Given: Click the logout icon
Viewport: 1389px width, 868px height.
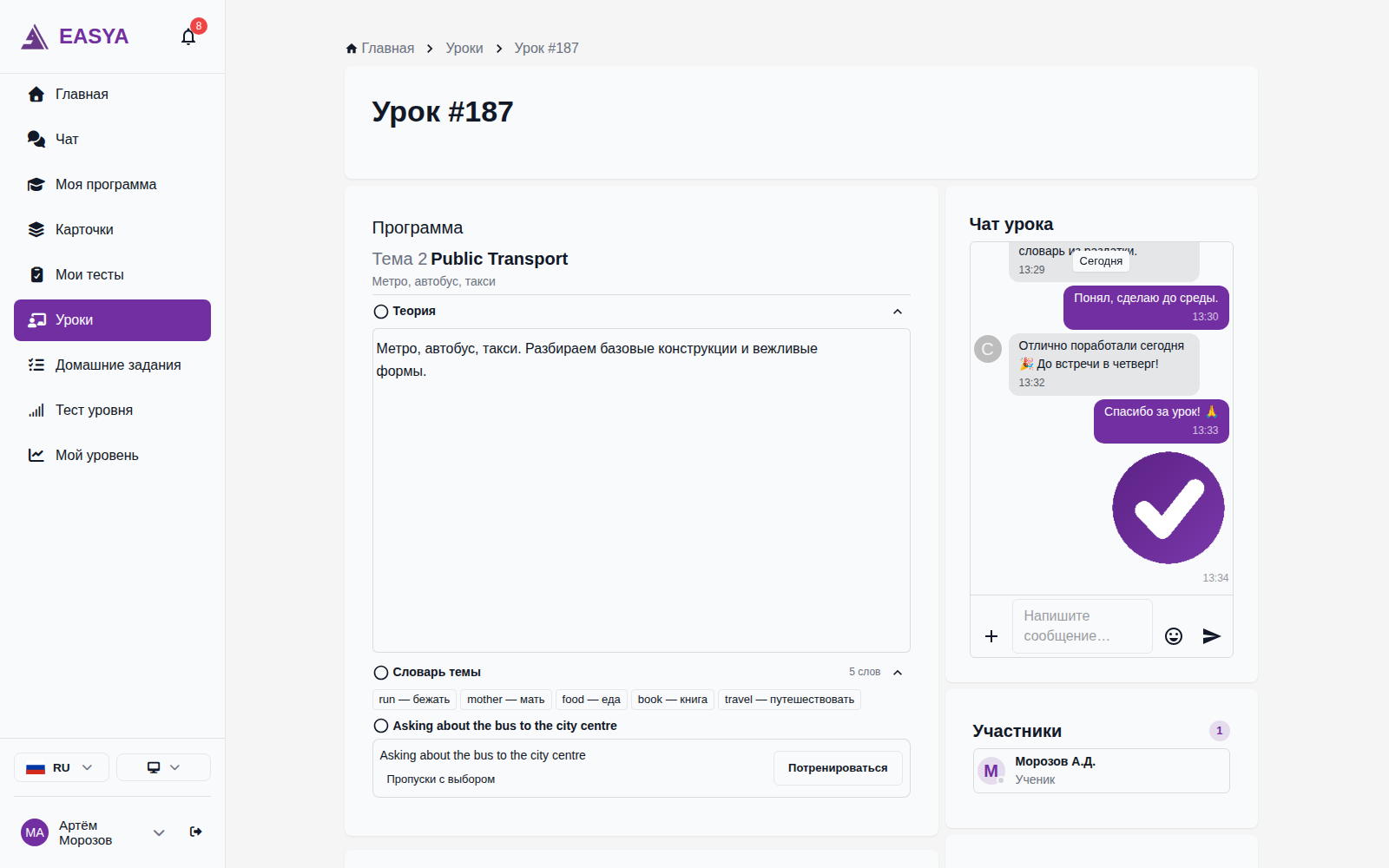Looking at the screenshot, I should click(196, 832).
